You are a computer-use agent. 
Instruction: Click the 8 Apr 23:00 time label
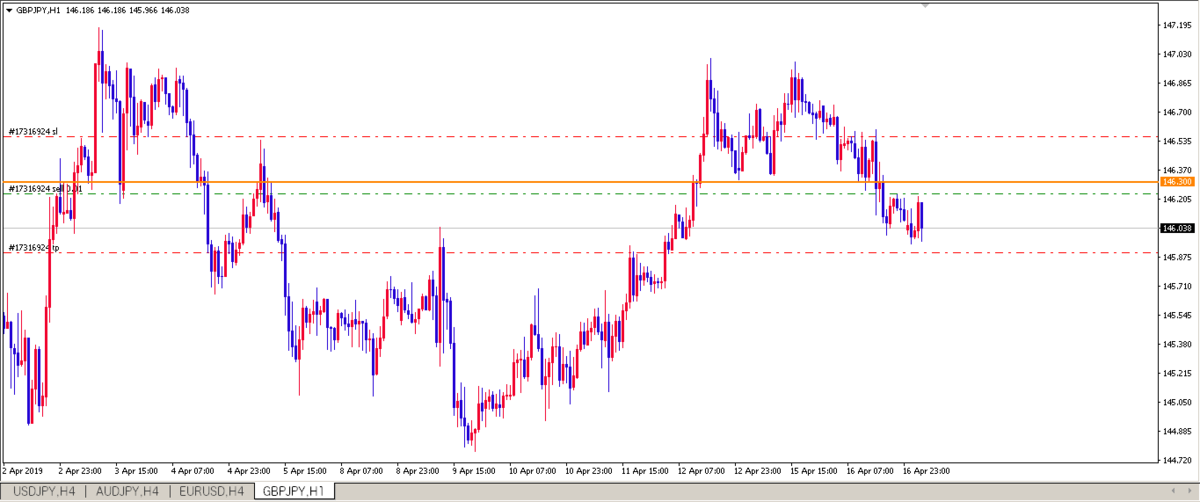[419, 470]
